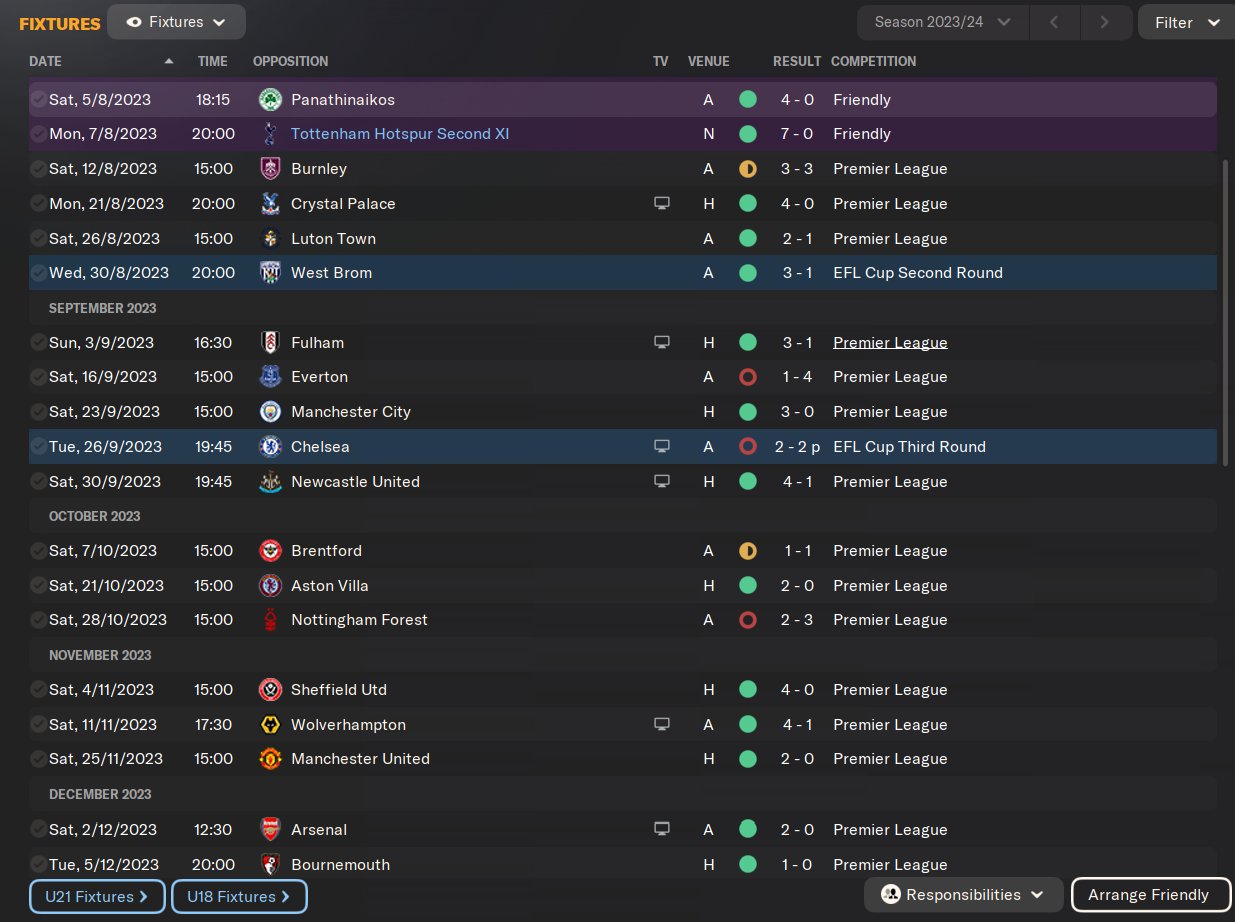Sort fixtures by Competition column header

coord(873,61)
